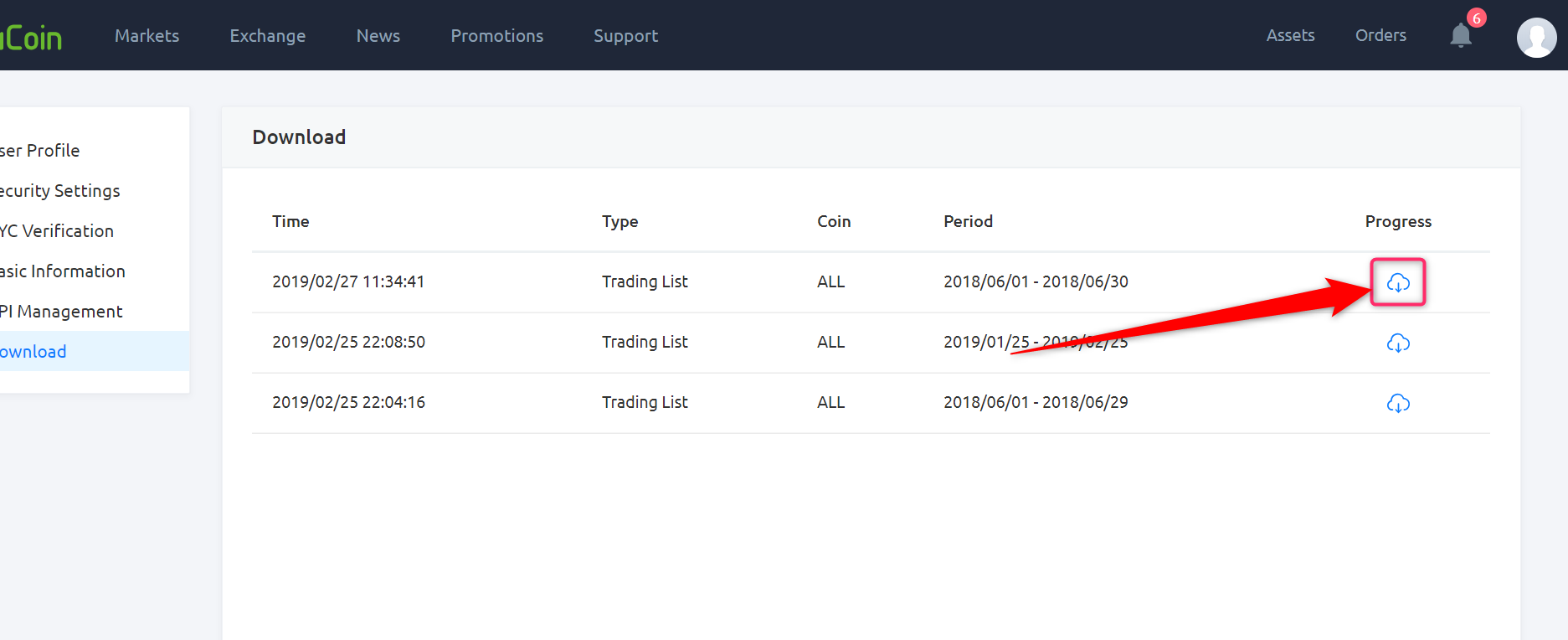Screen dimensions: 1568x640
Task: Open API Management in sidebar
Action: tap(61, 312)
